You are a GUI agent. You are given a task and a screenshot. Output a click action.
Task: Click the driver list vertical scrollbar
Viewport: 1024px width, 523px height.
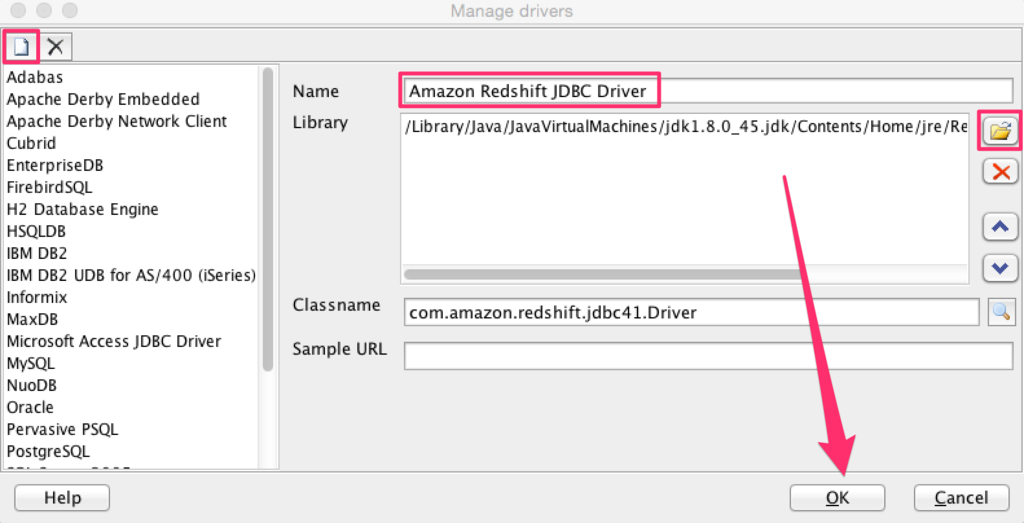(x=268, y=219)
